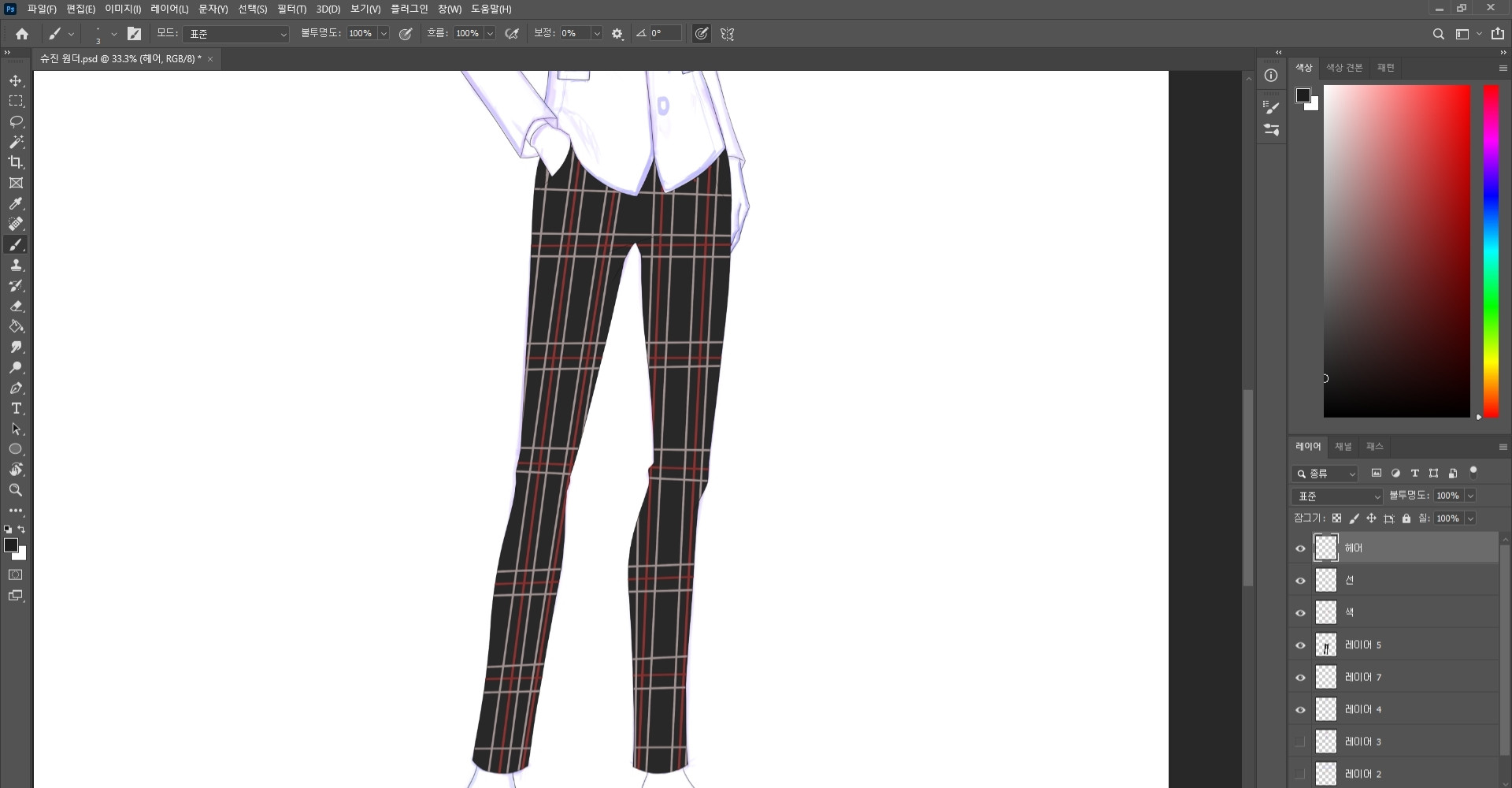1512x788 pixels.
Task: Select the Frame tool
Action: (16, 183)
